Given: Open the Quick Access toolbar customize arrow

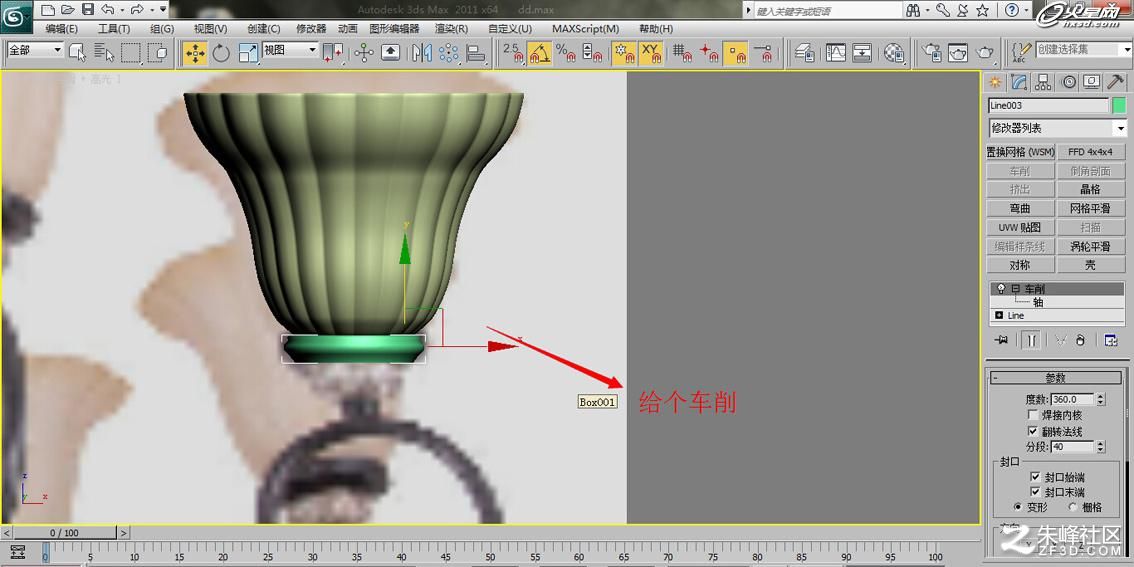Looking at the screenshot, I should pyautogui.click(x=163, y=9).
